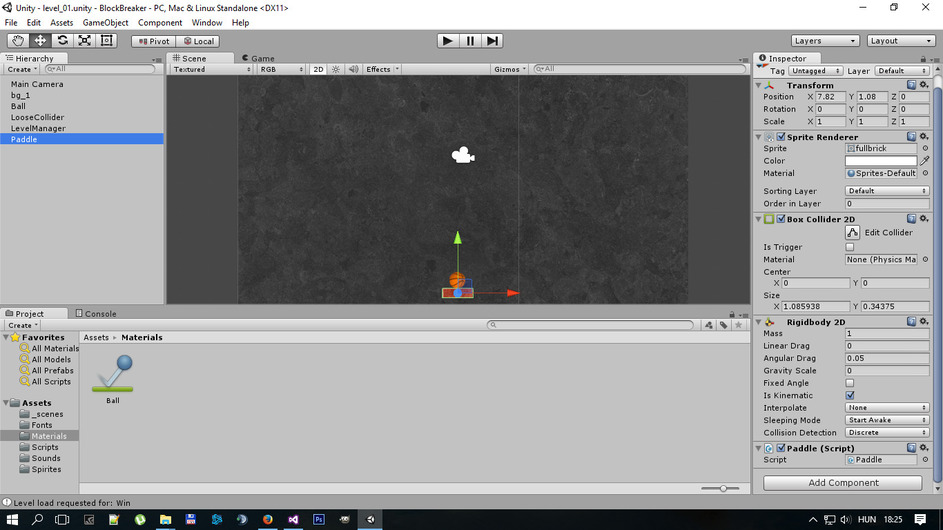The width and height of the screenshot is (943, 530).
Task: Click the camera gizmo in scene
Action: [462, 155]
